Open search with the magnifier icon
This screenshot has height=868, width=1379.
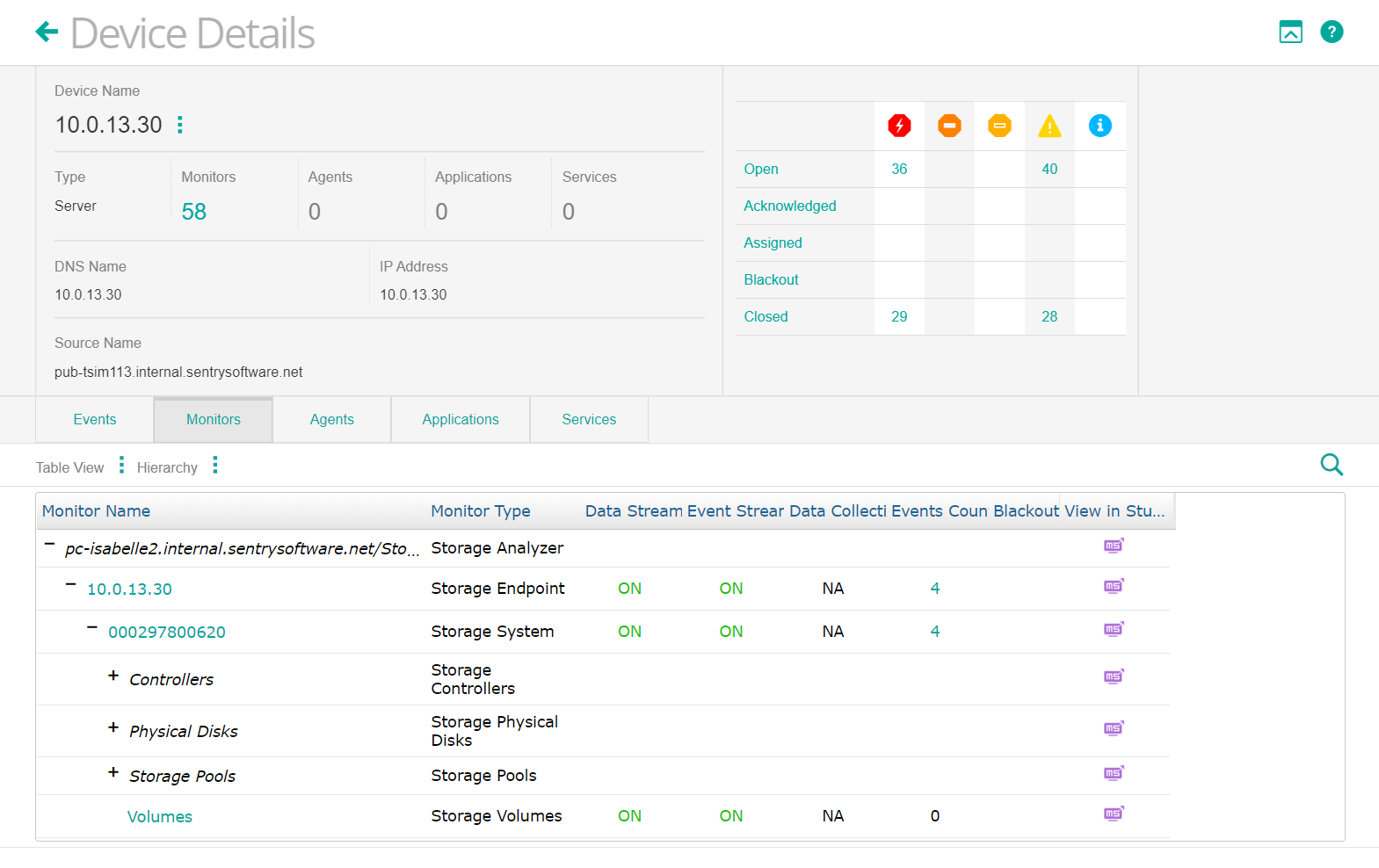[x=1332, y=465]
